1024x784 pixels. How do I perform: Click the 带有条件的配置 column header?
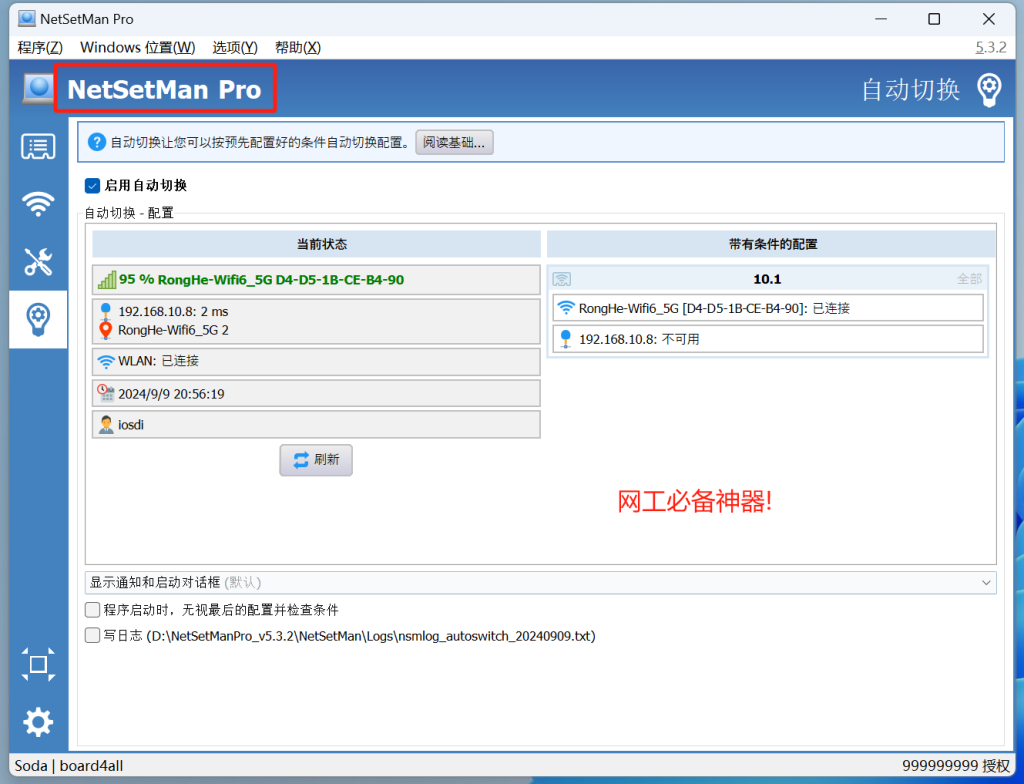[772, 244]
